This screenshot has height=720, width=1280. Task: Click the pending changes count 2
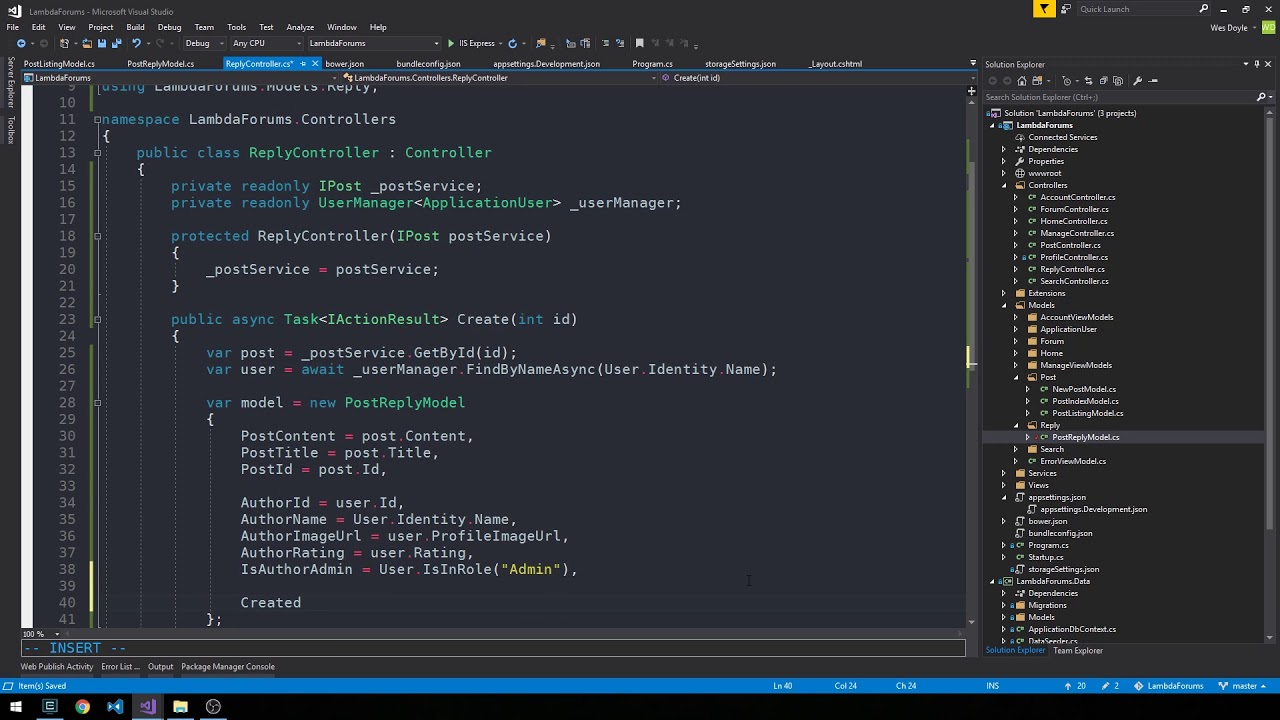click(x=1110, y=686)
